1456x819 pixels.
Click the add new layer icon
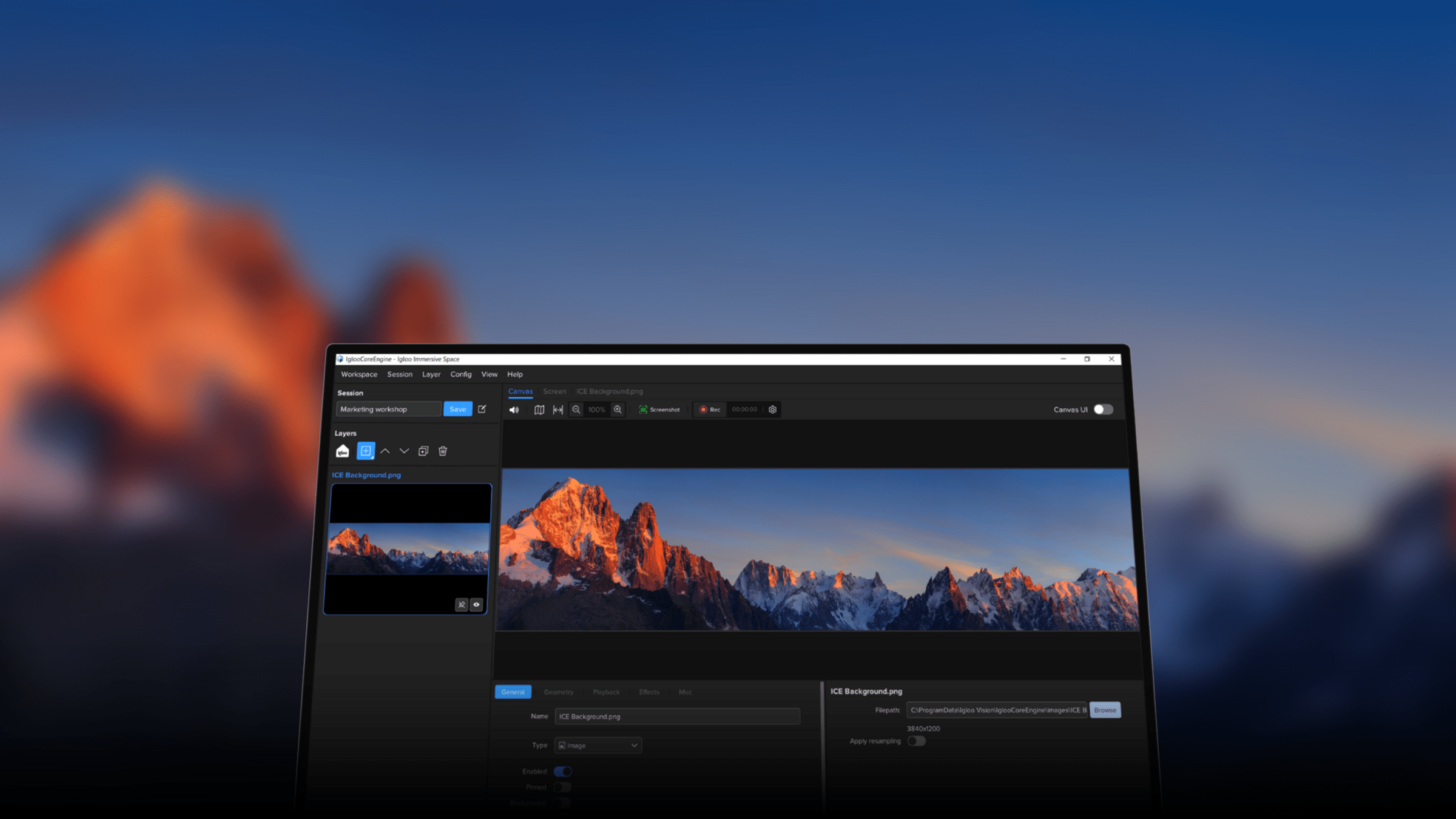coord(365,451)
